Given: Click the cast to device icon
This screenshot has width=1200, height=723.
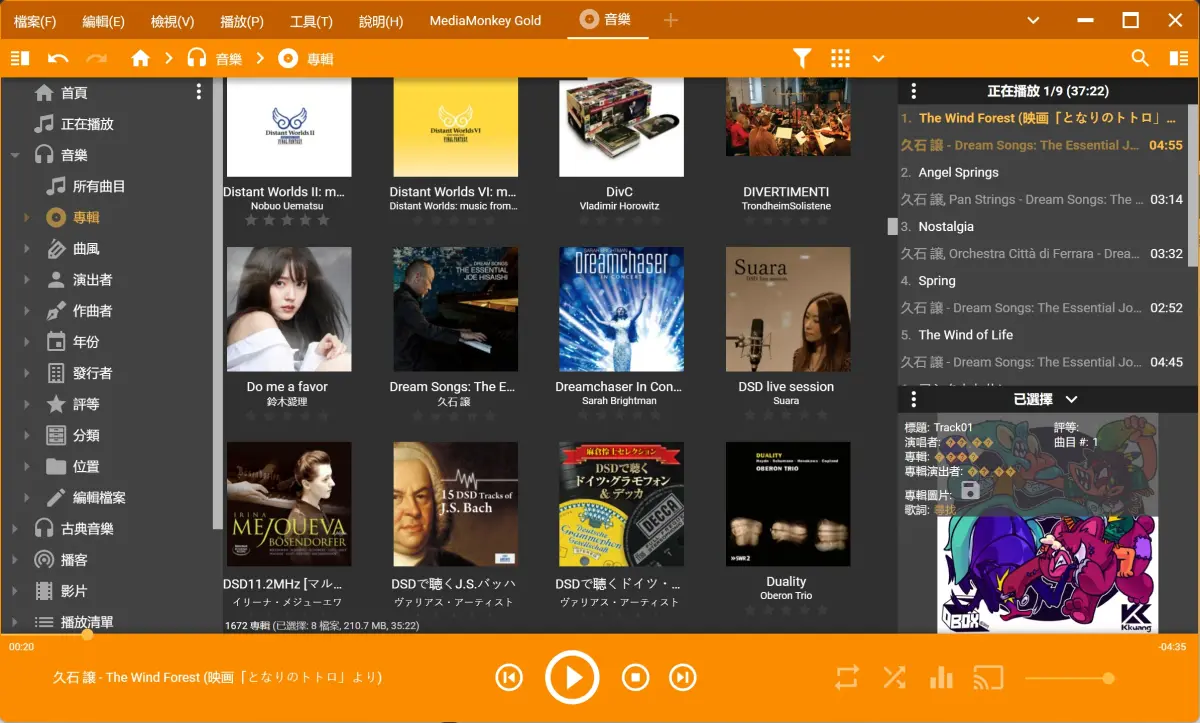Looking at the screenshot, I should pos(988,678).
